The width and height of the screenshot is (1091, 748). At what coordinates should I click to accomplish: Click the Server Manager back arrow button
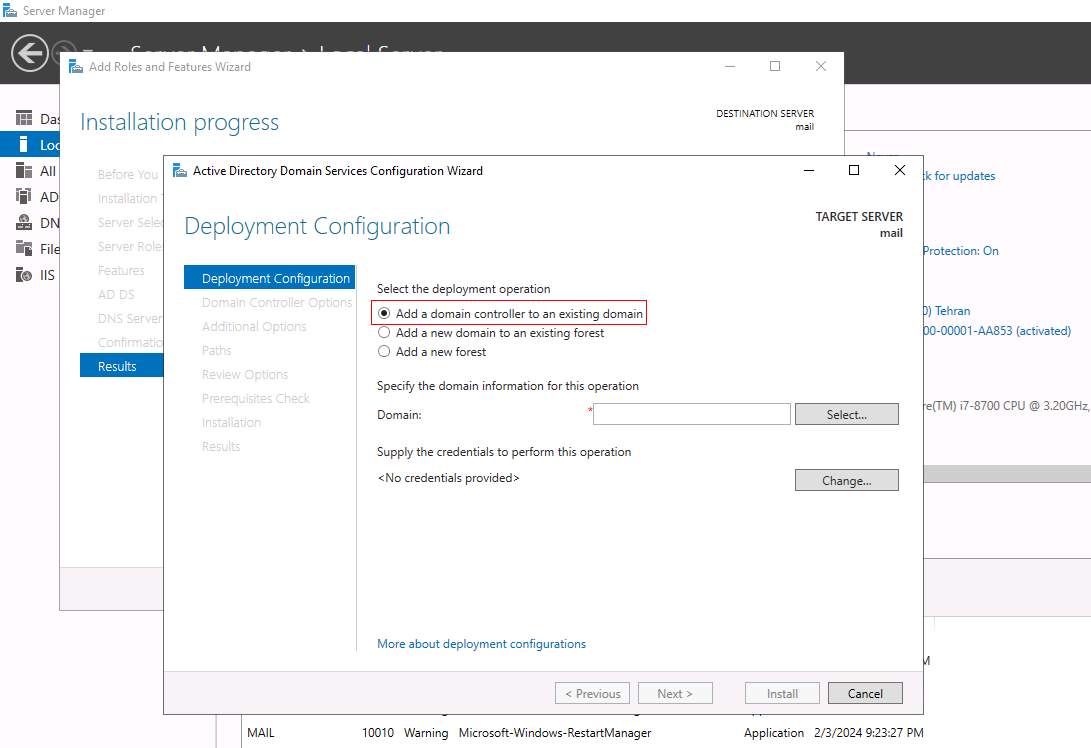(30, 53)
